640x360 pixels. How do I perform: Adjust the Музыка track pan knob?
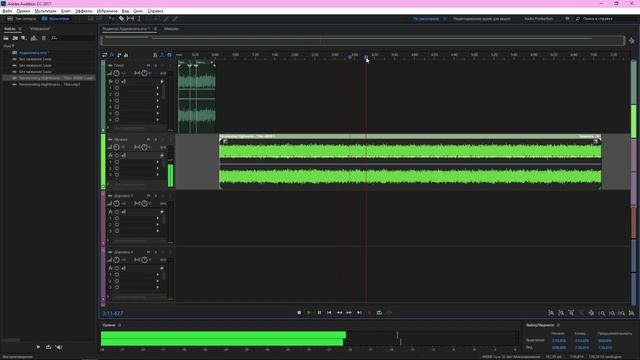(144, 147)
